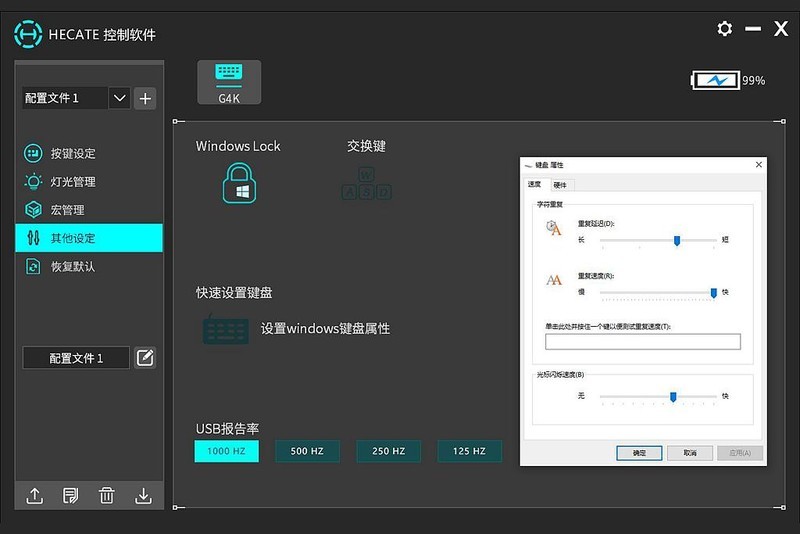Select 125 HZ report rate
Image resolution: width=800 pixels, height=534 pixels.
click(469, 451)
